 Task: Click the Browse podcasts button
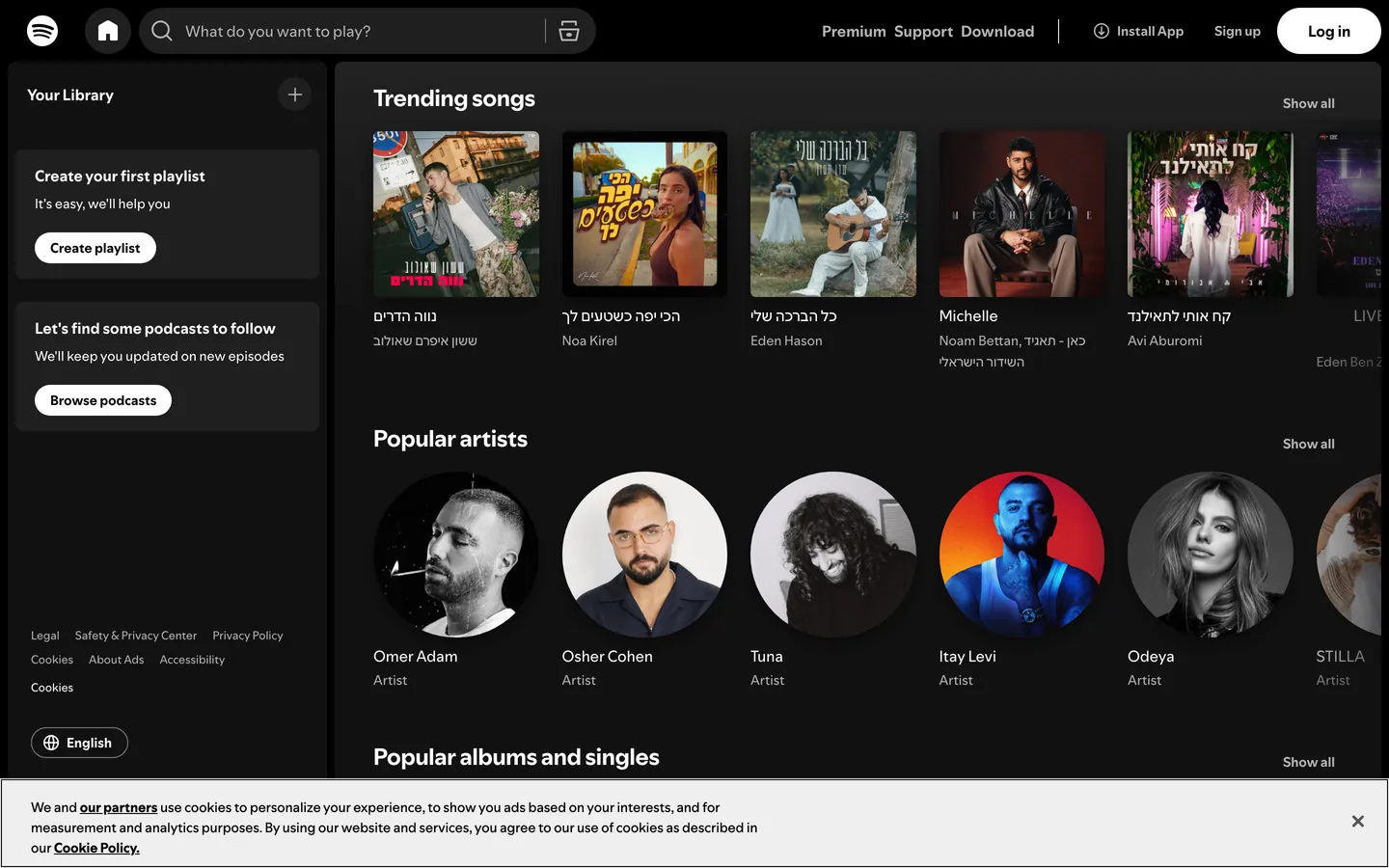tap(103, 400)
